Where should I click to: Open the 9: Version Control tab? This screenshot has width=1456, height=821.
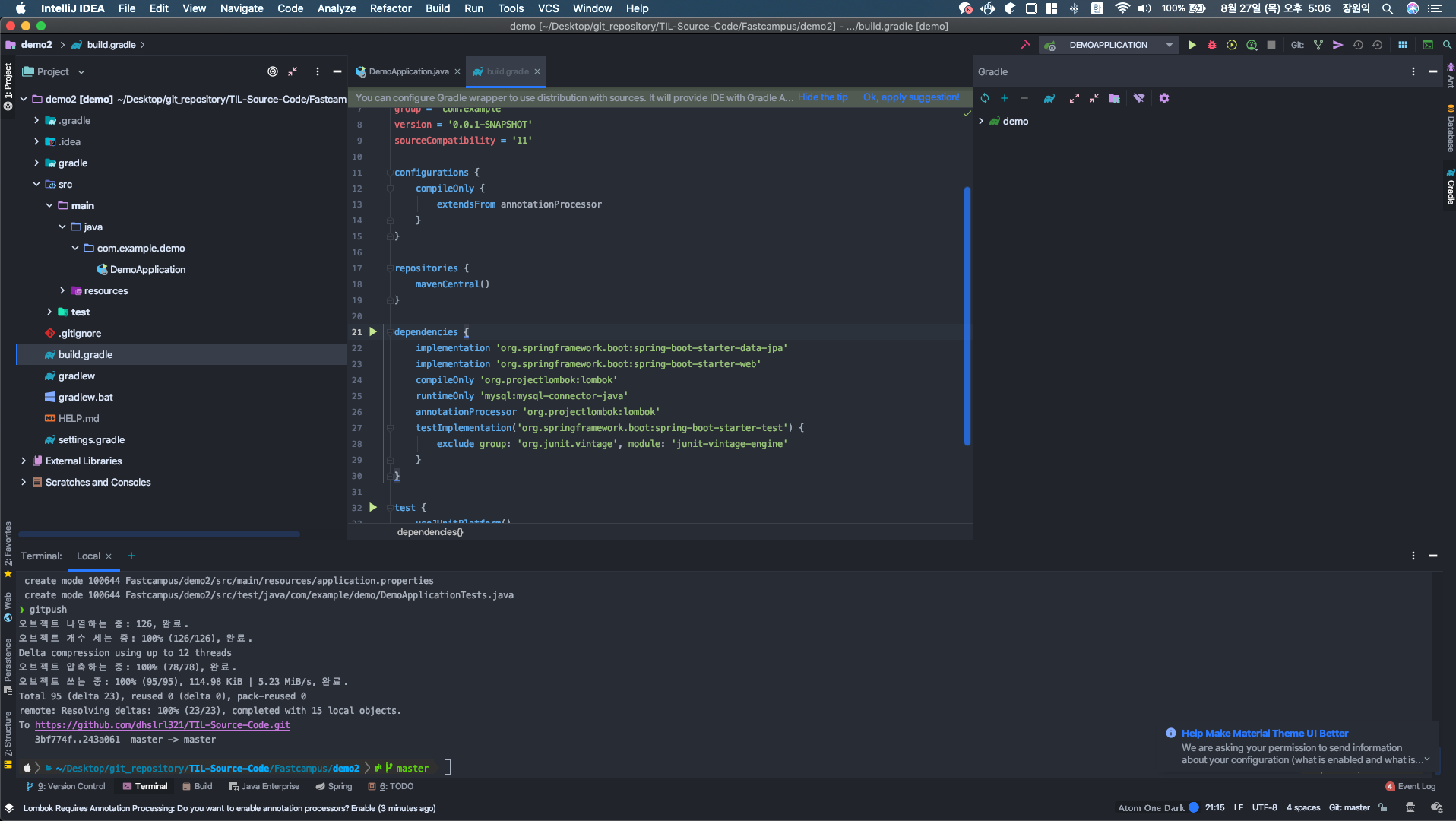click(66, 786)
